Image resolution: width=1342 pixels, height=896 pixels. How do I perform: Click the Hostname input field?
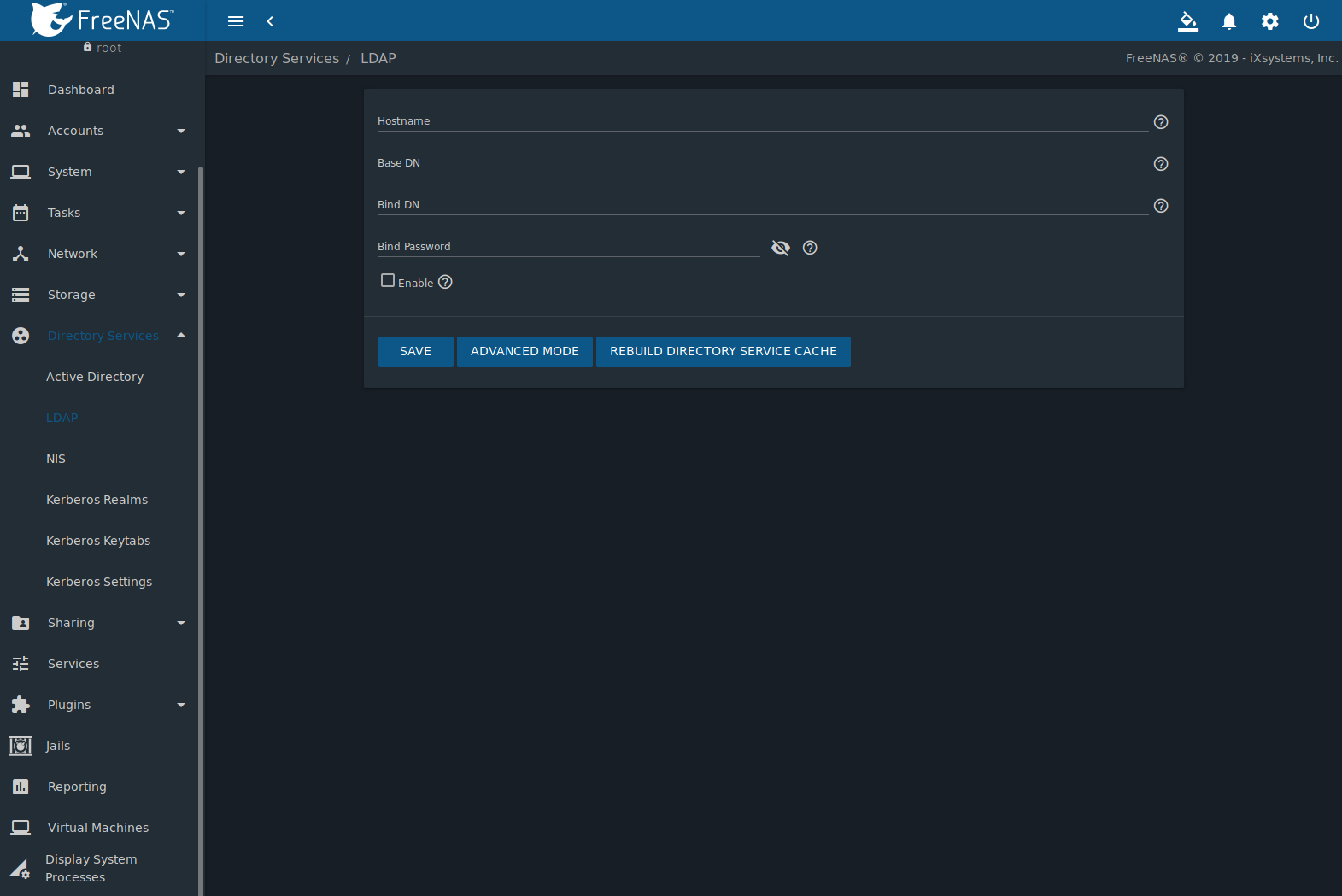click(x=763, y=121)
